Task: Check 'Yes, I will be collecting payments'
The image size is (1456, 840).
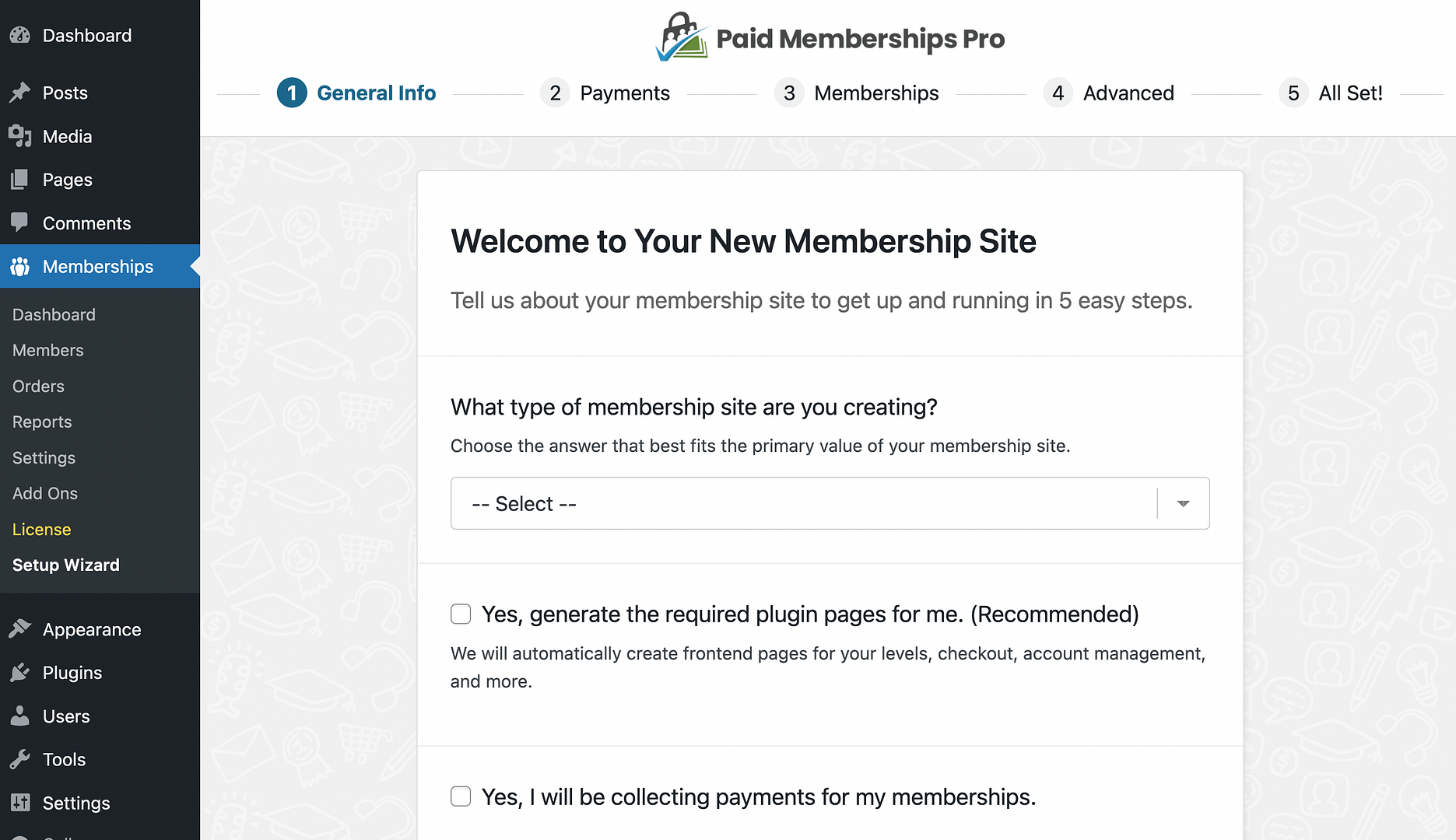Action: [461, 796]
